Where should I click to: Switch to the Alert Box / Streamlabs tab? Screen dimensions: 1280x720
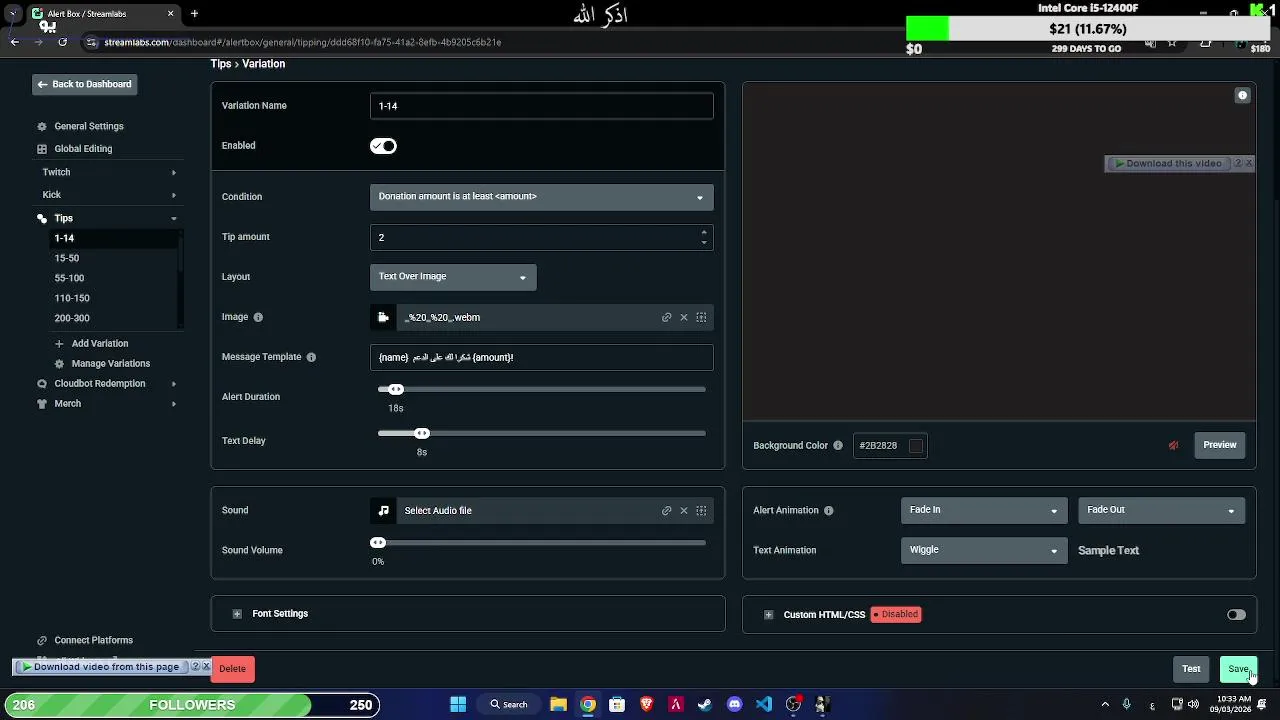(104, 14)
